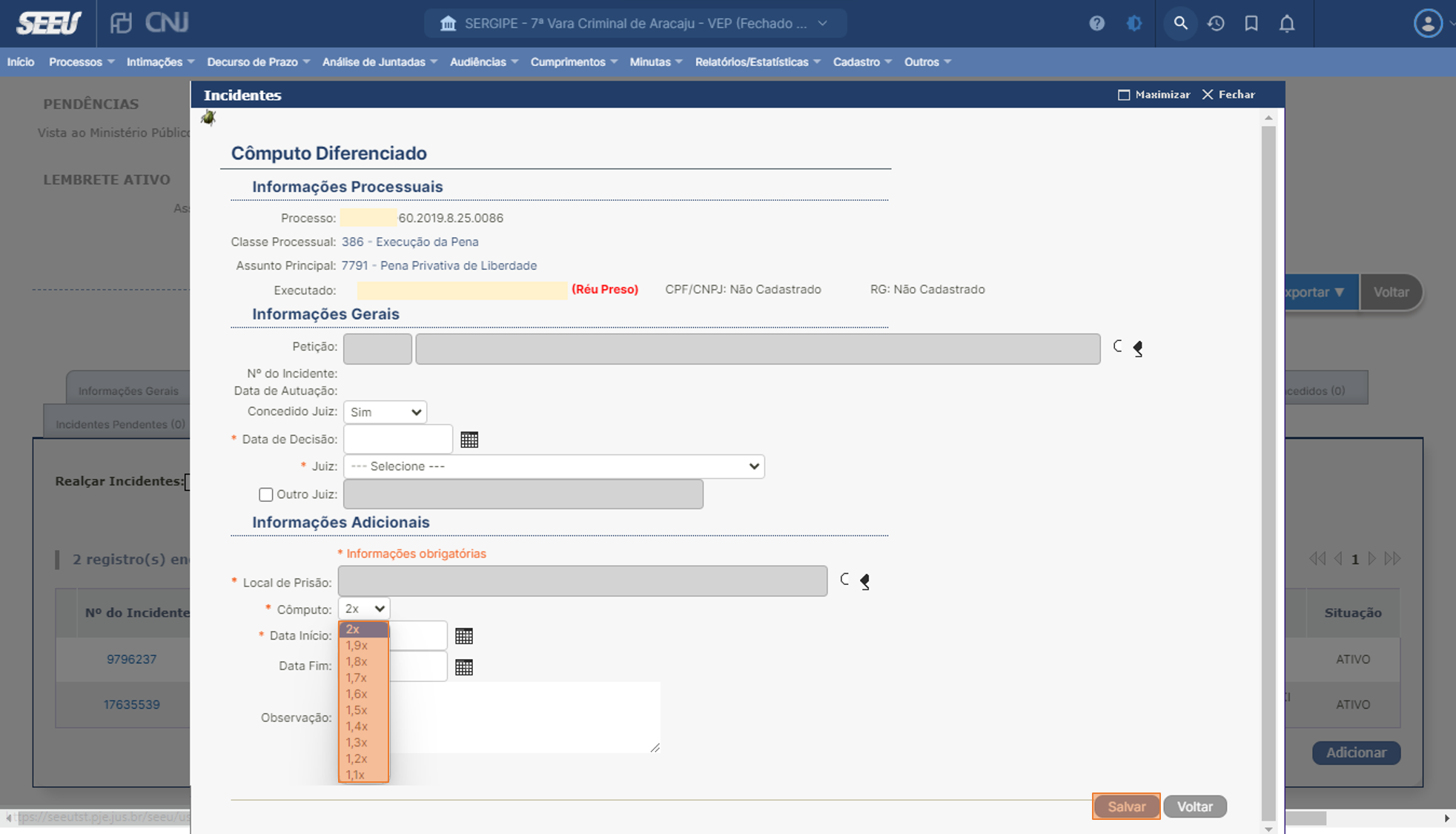Click the eraser icon beside Petição field

tap(1138, 348)
